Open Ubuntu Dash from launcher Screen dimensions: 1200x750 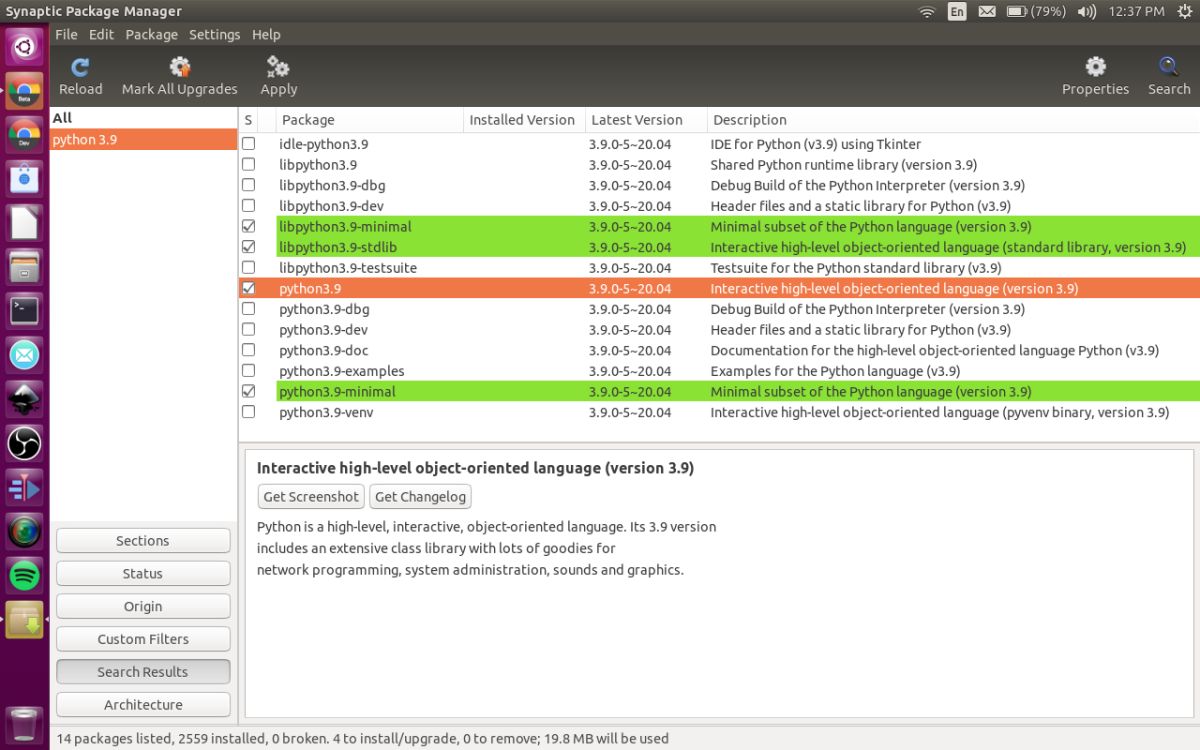coord(24,46)
